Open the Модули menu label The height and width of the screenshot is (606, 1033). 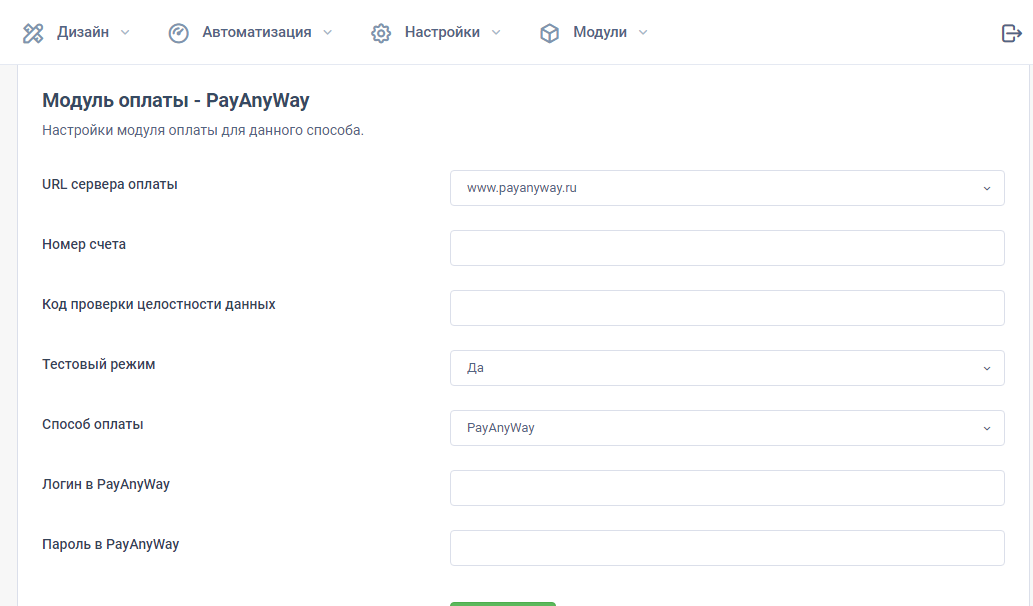599,33
